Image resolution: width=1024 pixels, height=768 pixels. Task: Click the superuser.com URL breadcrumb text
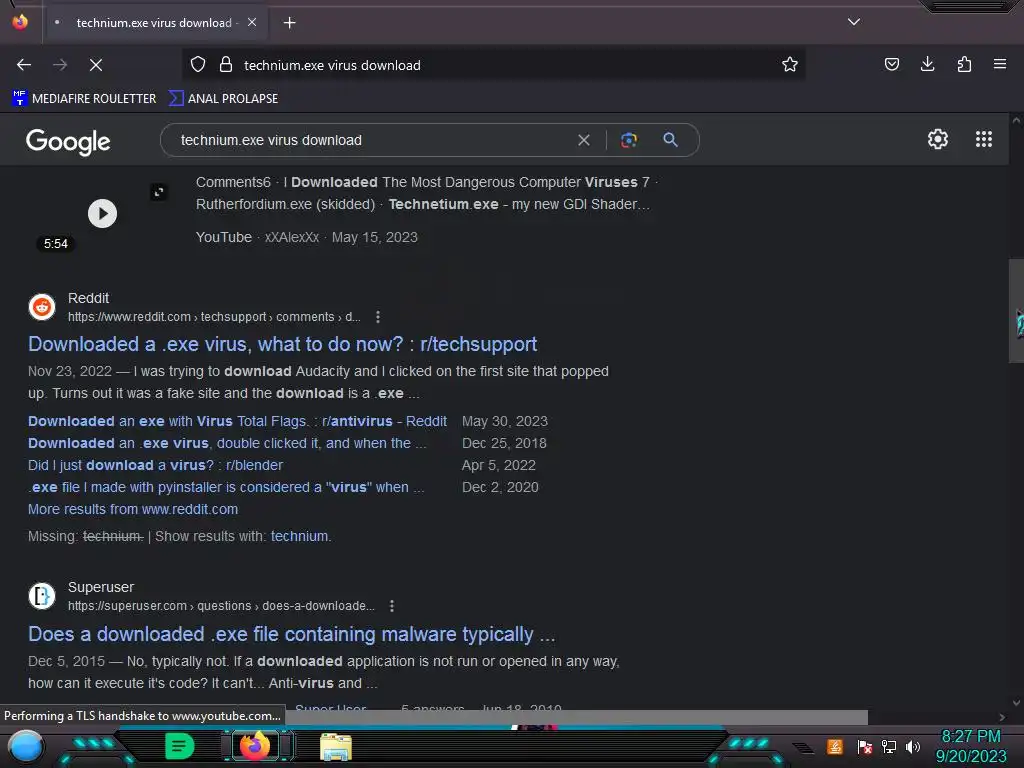[221, 606]
